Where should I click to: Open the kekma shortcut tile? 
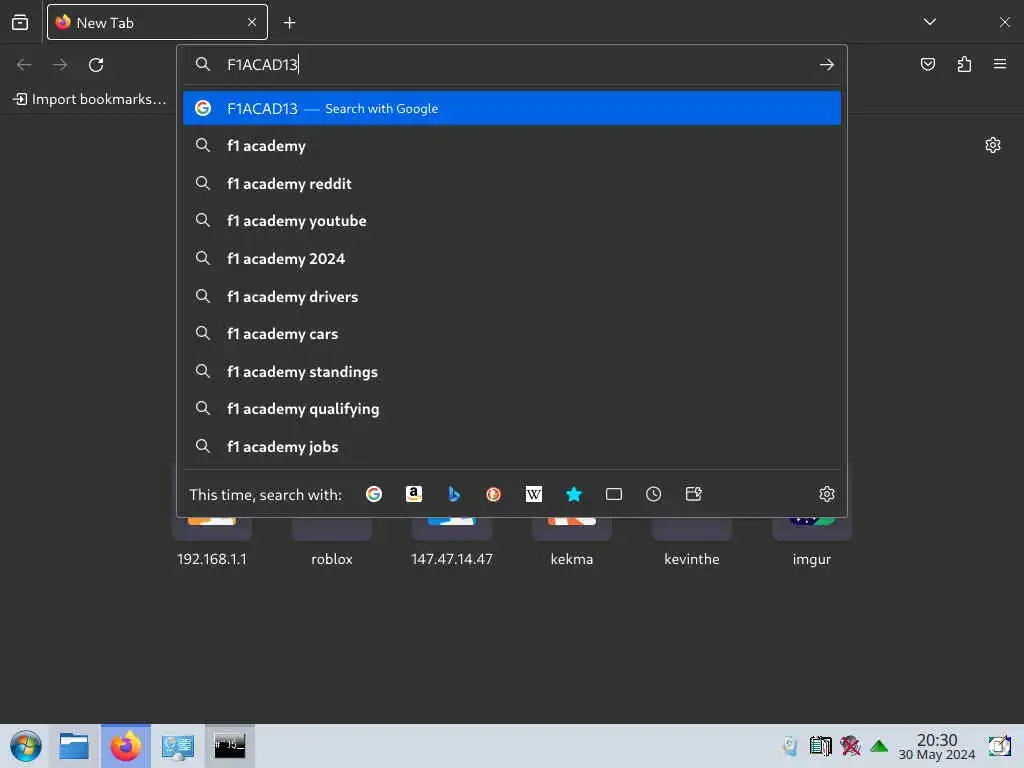tap(572, 541)
